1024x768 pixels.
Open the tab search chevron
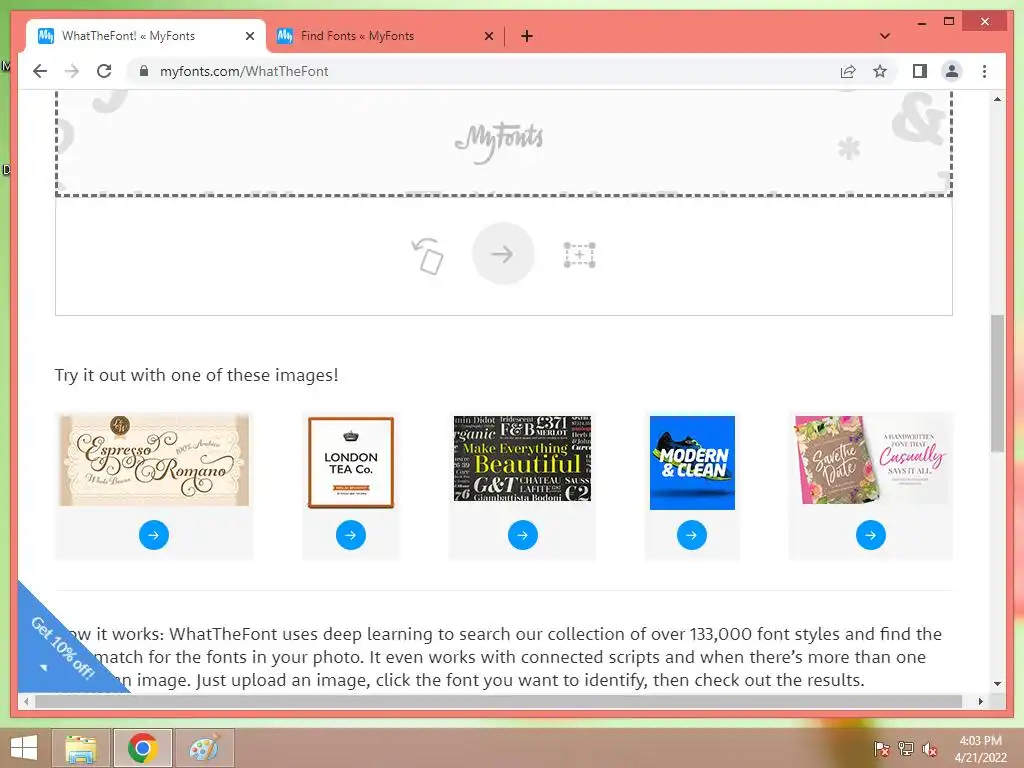pos(885,37)
